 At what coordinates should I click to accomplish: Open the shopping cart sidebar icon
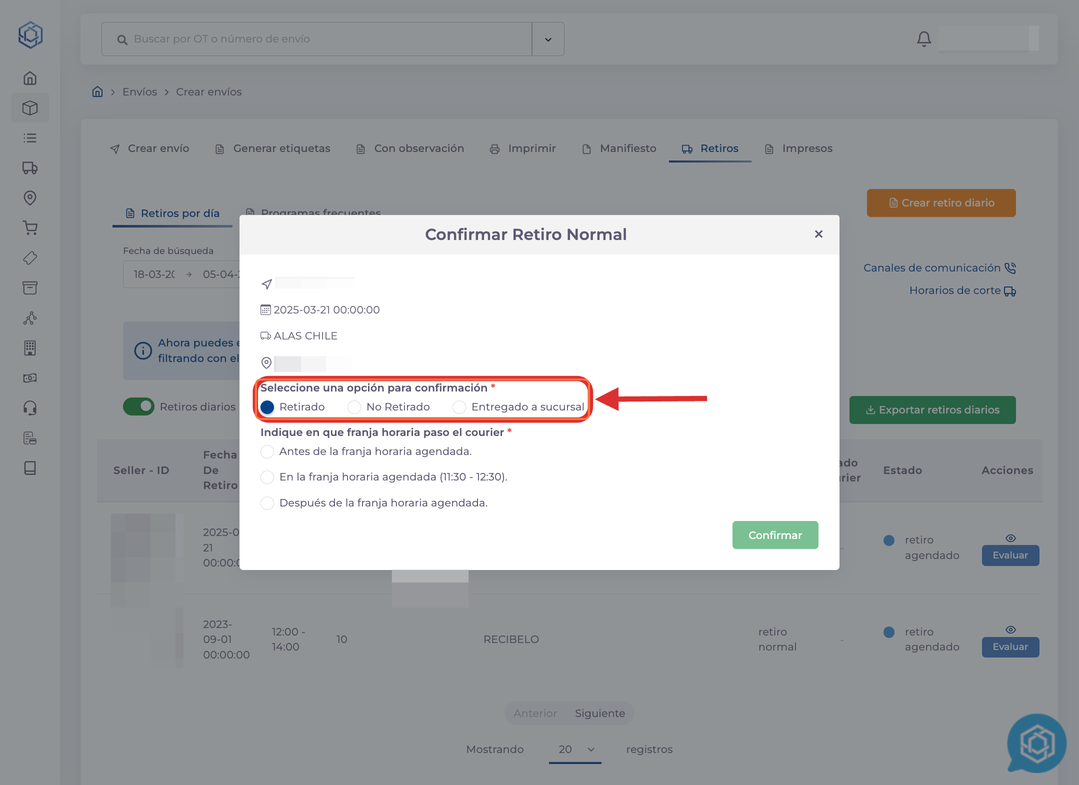pyautogui.click(x=30, y=228)
